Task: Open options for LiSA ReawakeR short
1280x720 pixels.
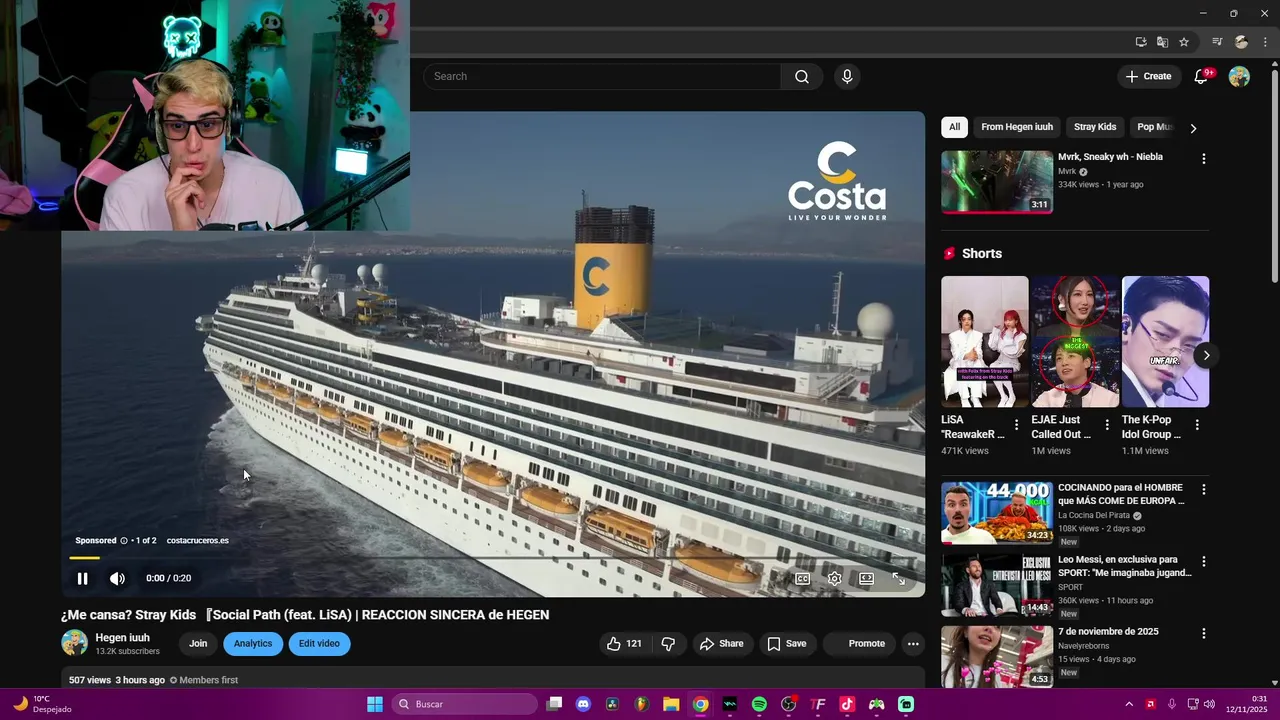Action: pos(1017,425)
